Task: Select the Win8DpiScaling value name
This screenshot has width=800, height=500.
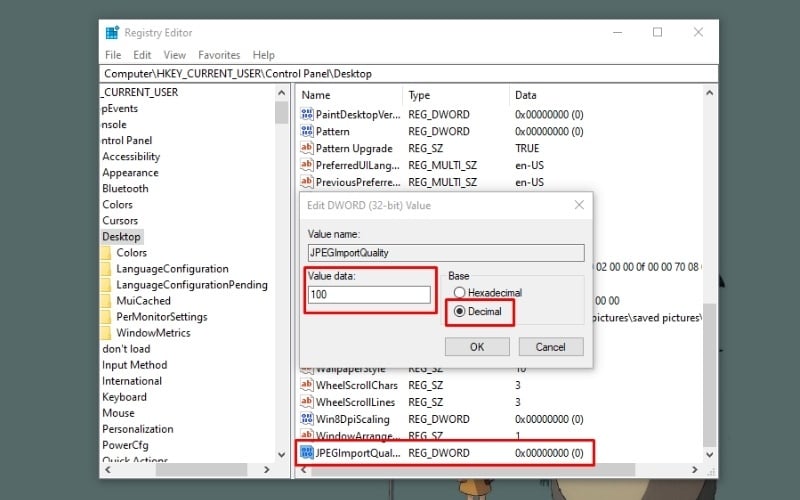Action: point(353,419)
